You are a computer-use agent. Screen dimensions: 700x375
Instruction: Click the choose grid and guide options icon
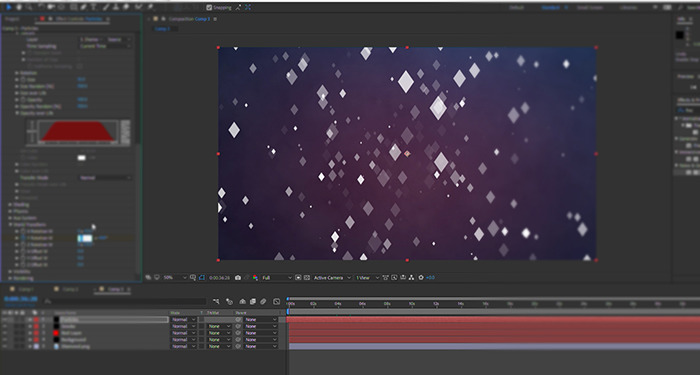click(193, 278)
